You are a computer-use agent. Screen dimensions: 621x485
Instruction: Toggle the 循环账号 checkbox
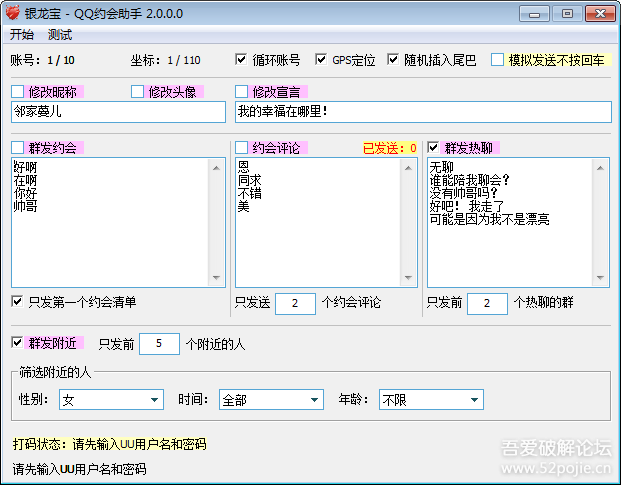(242, 60)
